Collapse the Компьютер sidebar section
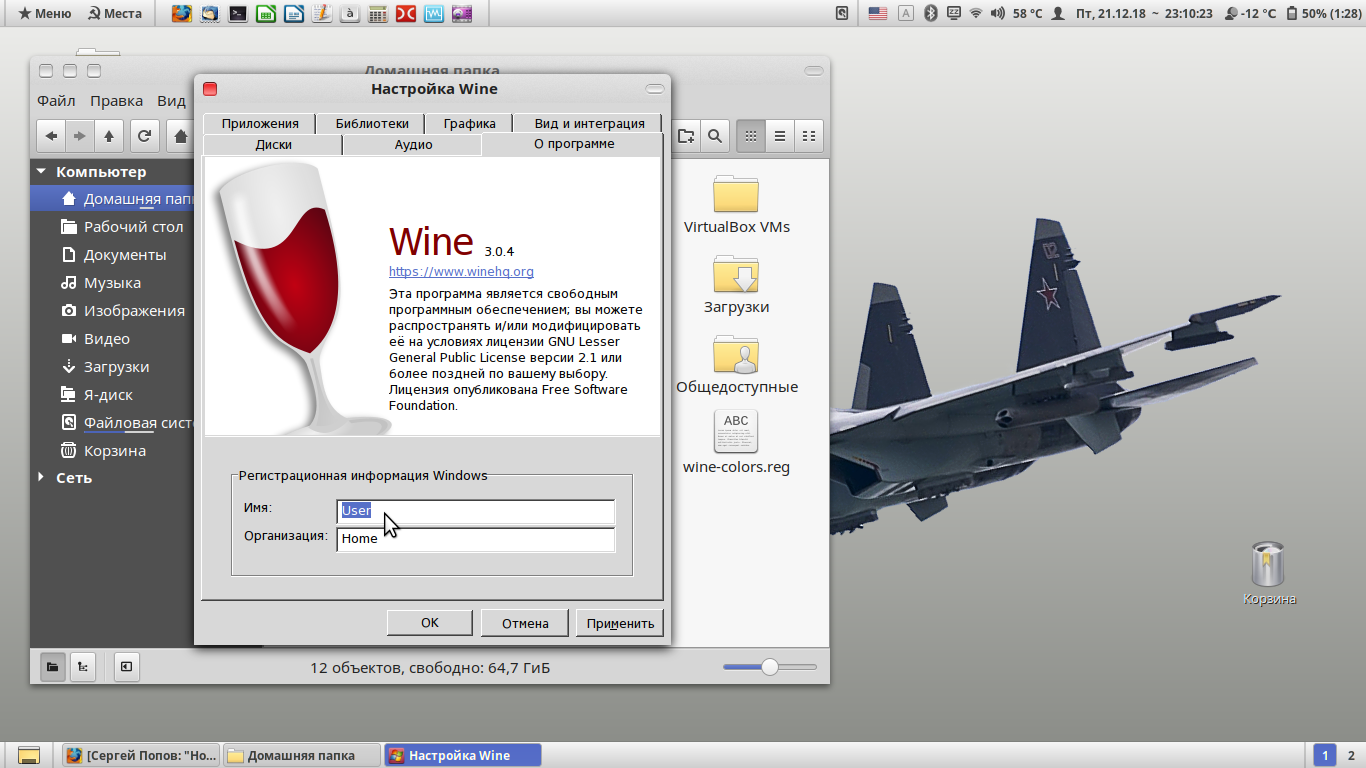Viewport: 1366px width, 768px height. pyautogui.click(x=41, y=172)
